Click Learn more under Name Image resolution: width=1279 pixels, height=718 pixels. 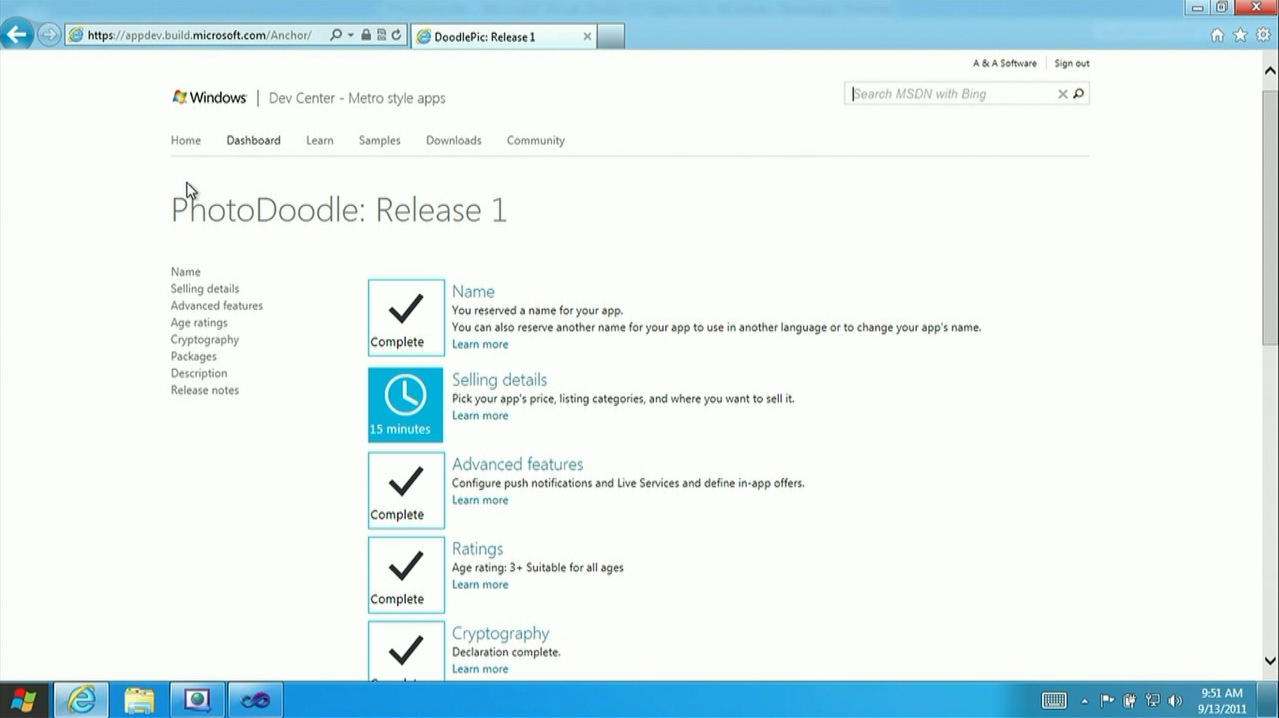(x=480, y=345)
